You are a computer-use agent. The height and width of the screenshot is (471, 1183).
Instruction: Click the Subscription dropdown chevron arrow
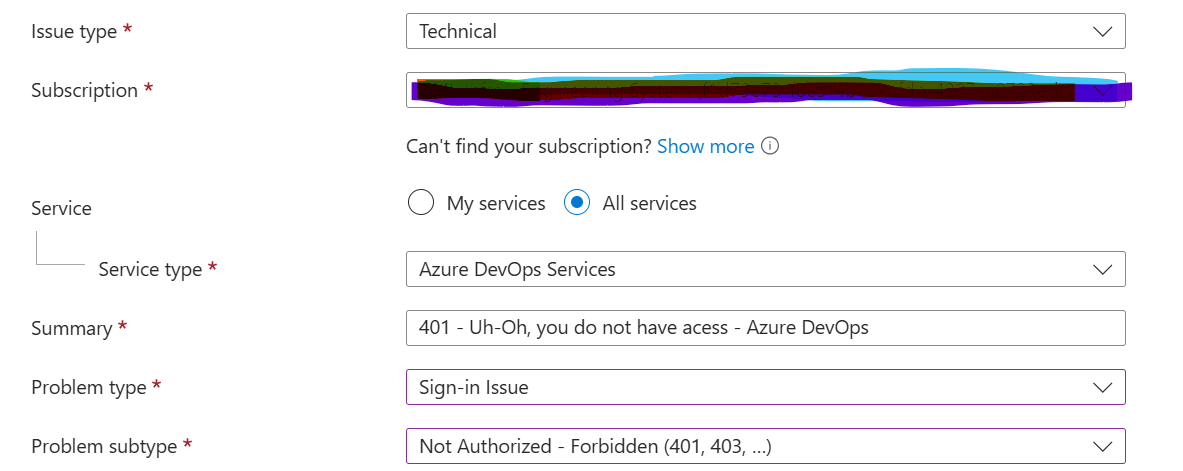1102,91
